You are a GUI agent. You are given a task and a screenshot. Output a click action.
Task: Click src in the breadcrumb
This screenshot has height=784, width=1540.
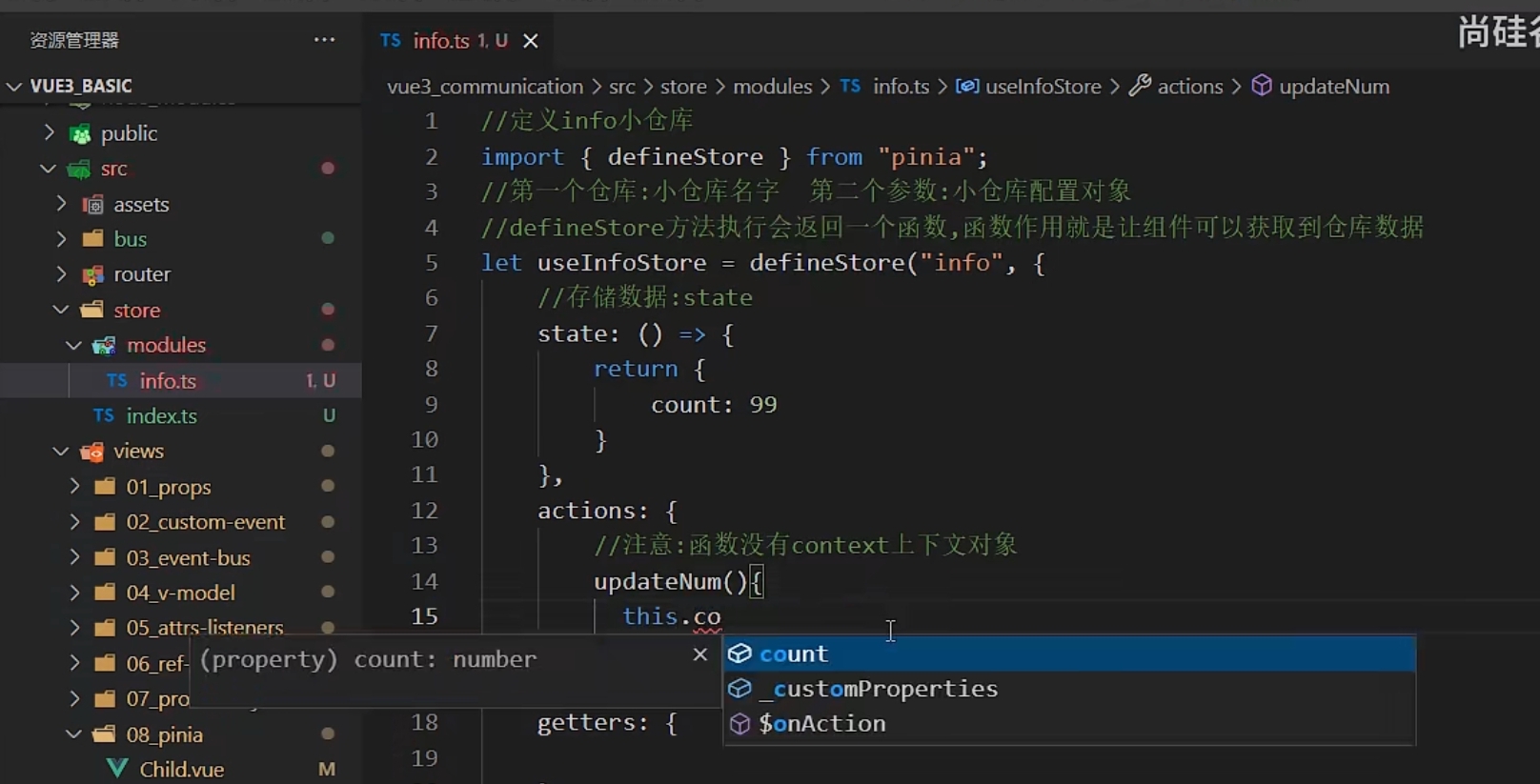[621, 87]
